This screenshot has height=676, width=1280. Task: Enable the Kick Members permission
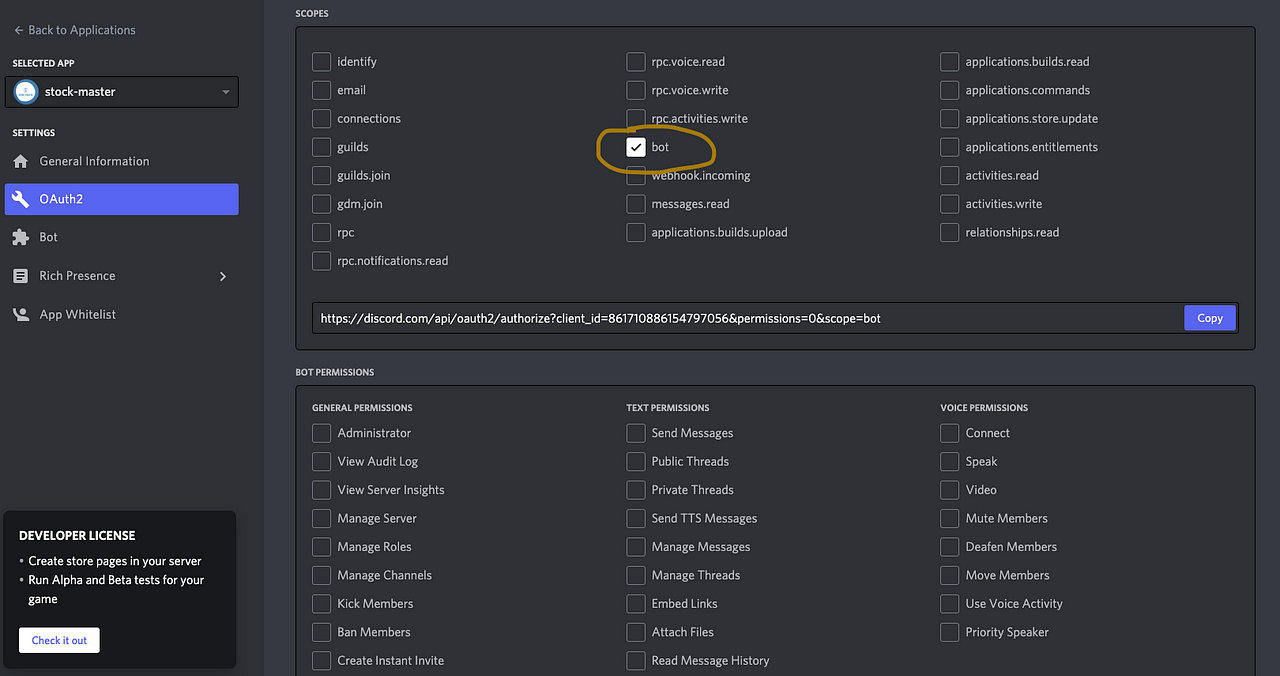[x=321, y=604]
